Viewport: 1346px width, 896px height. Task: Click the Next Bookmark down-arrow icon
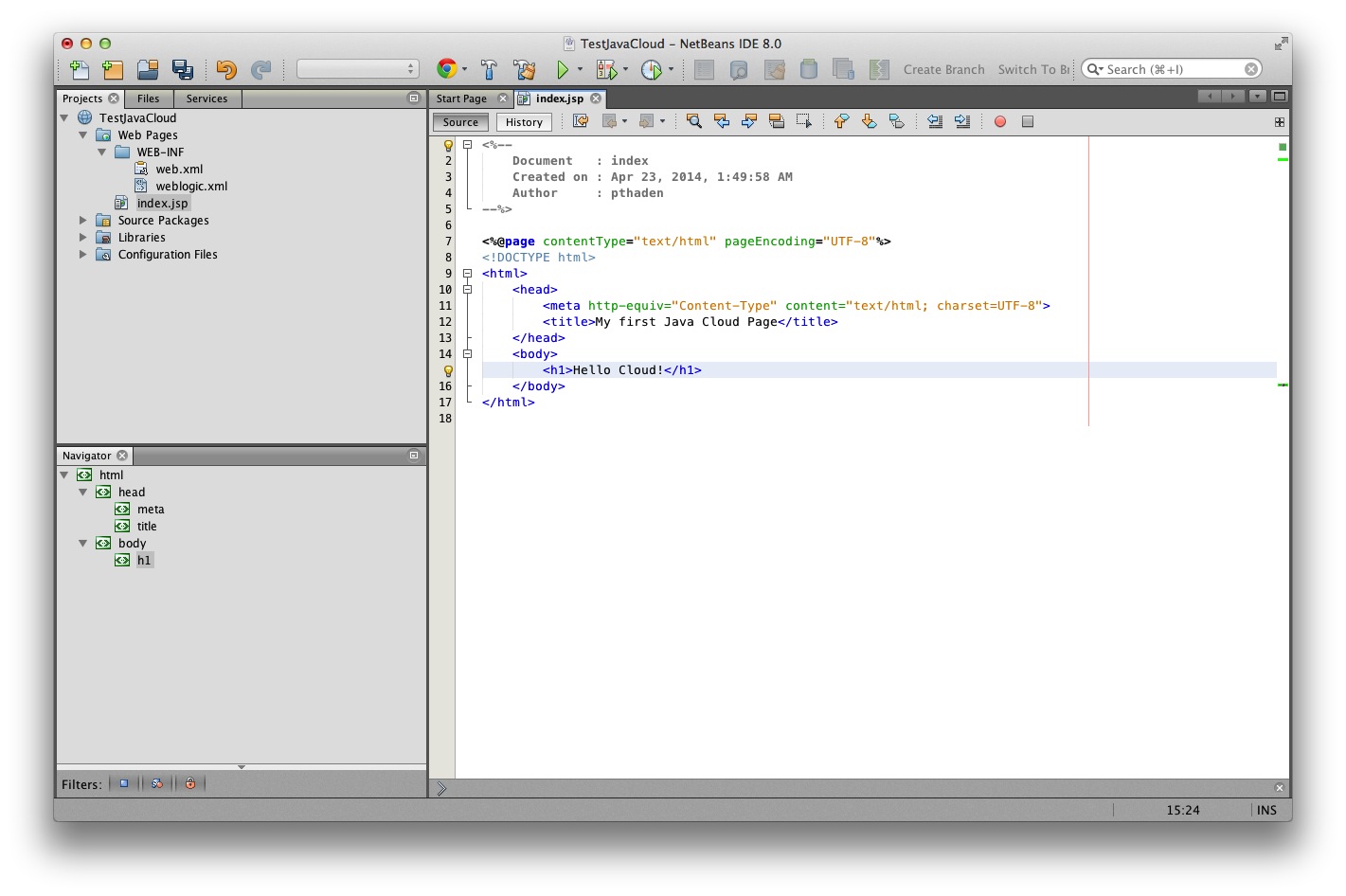click(869, 121)
